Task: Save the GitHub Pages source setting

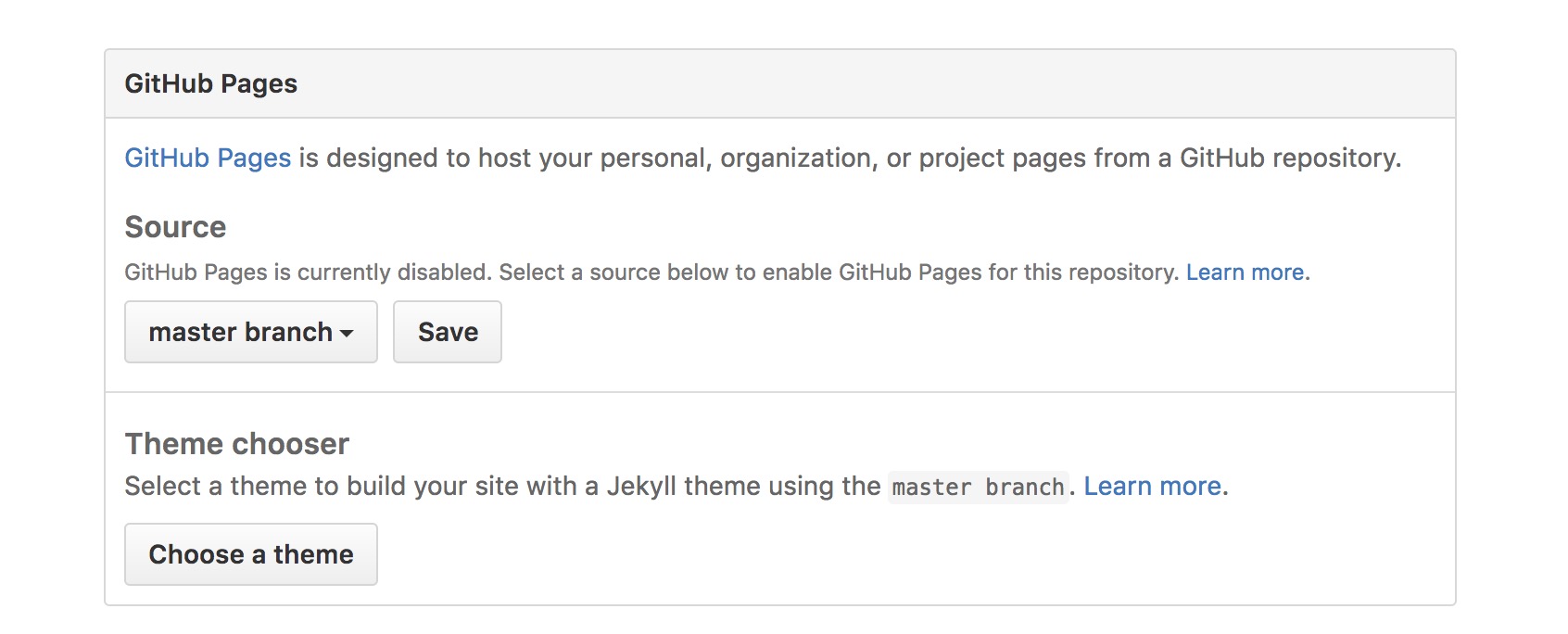Action: point(448,332)
